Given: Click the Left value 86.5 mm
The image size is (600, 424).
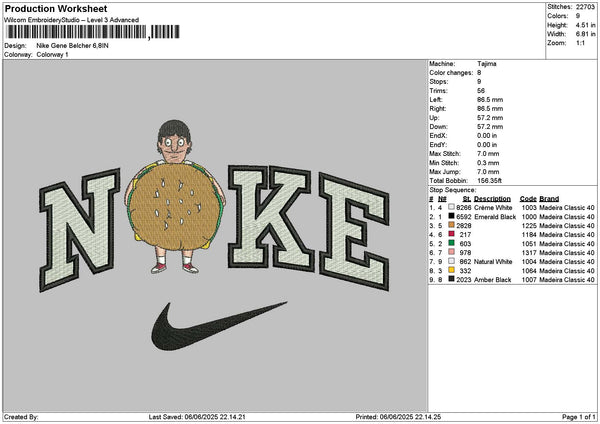Looking at the screenshot, I should 490,99.
